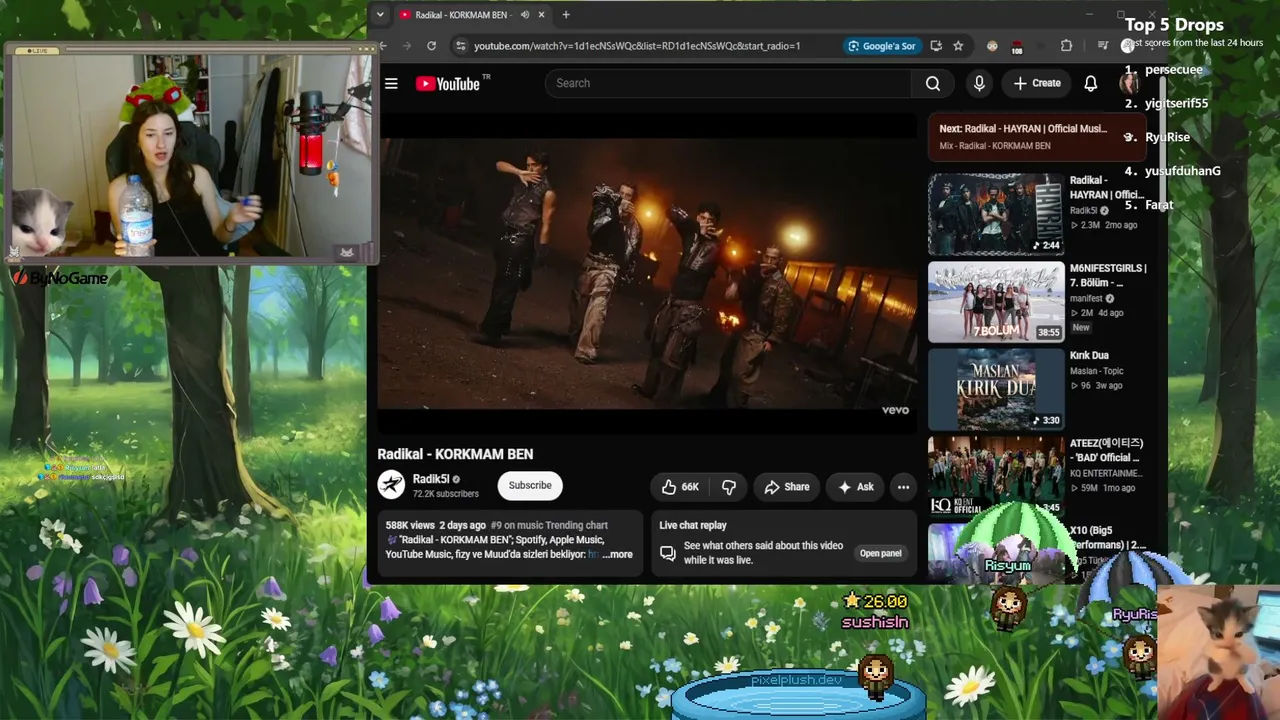Click the Google'a Sor lens button
Viewport: 1280px width, 720px height.
[881, 46]
